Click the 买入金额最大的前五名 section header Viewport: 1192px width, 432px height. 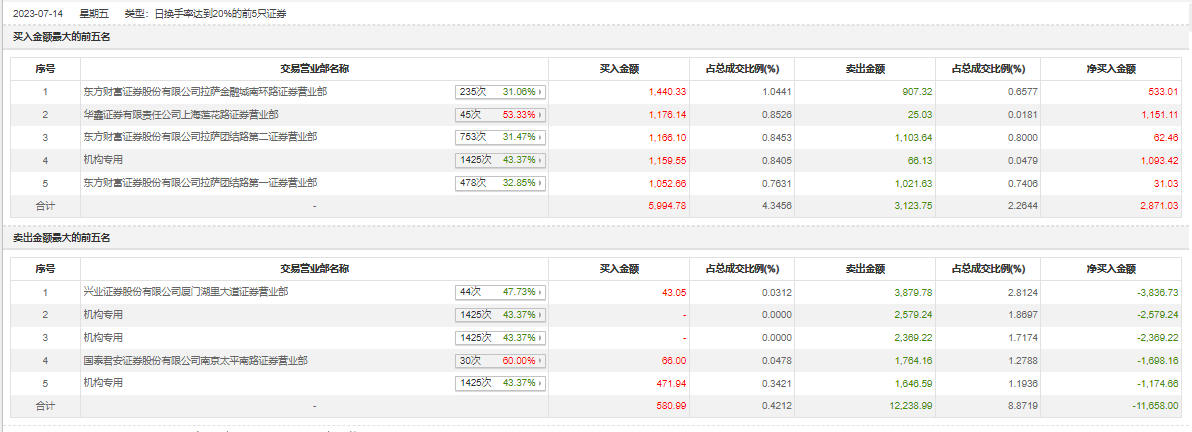pos(61,37)
